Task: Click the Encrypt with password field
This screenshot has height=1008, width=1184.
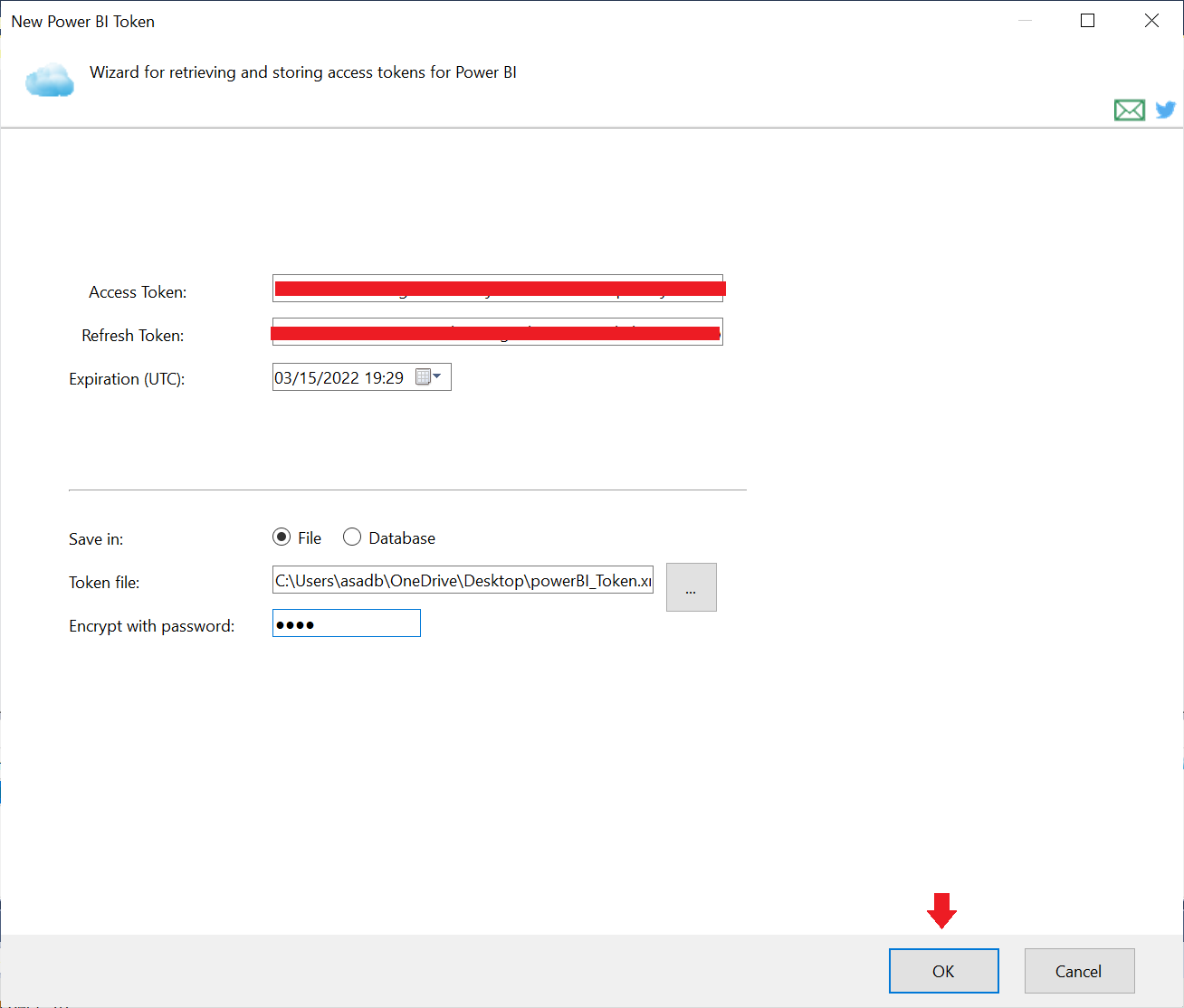Action: tap(347, 623)
